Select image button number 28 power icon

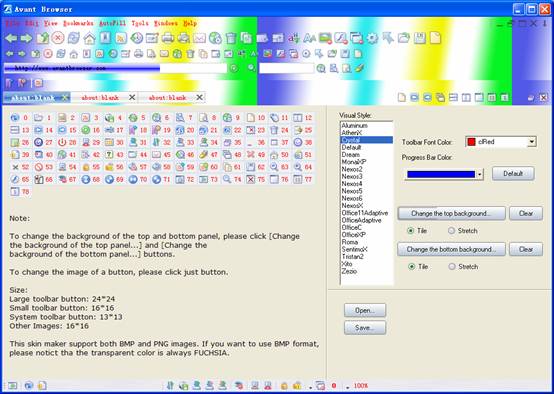tap(67, 142)
